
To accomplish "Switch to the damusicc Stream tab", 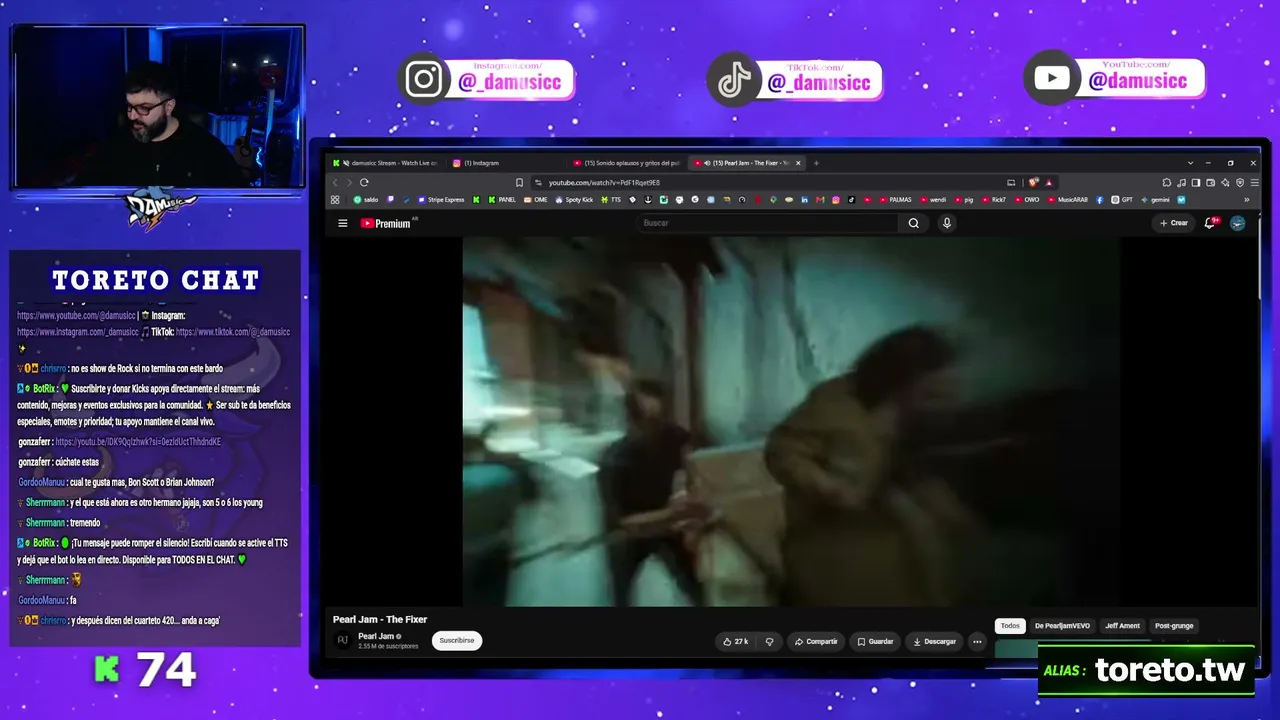I will (388, 163).
